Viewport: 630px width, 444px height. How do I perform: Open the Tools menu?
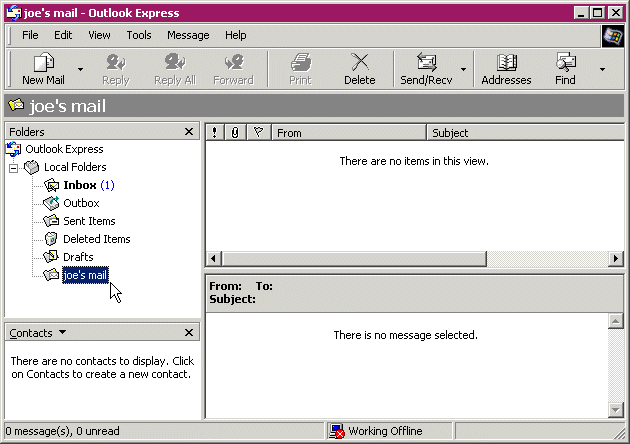pyautogui.click(x=139, y=35)
